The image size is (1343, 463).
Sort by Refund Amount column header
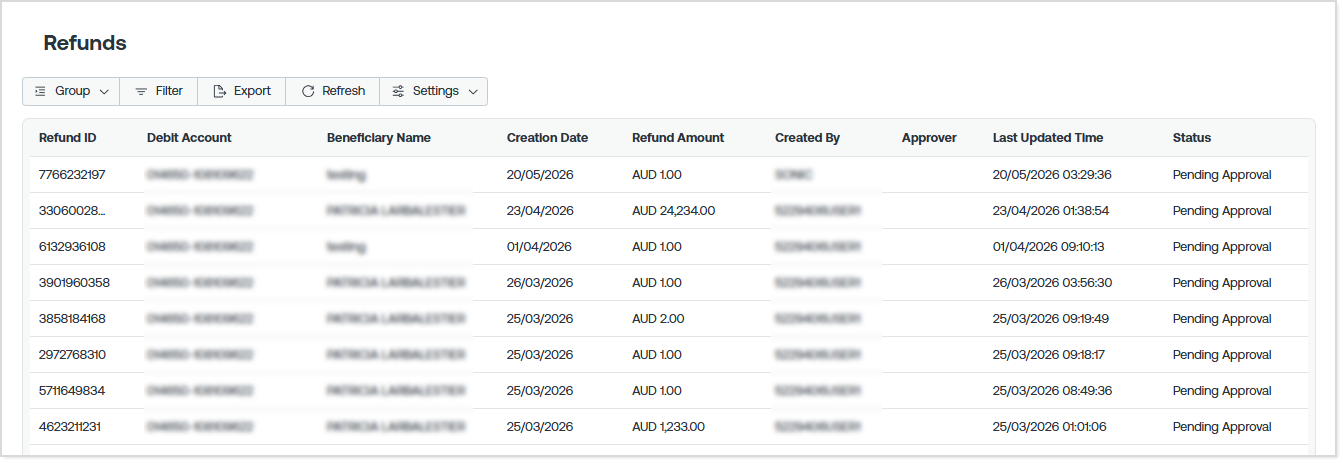click(x=678, y=138)
